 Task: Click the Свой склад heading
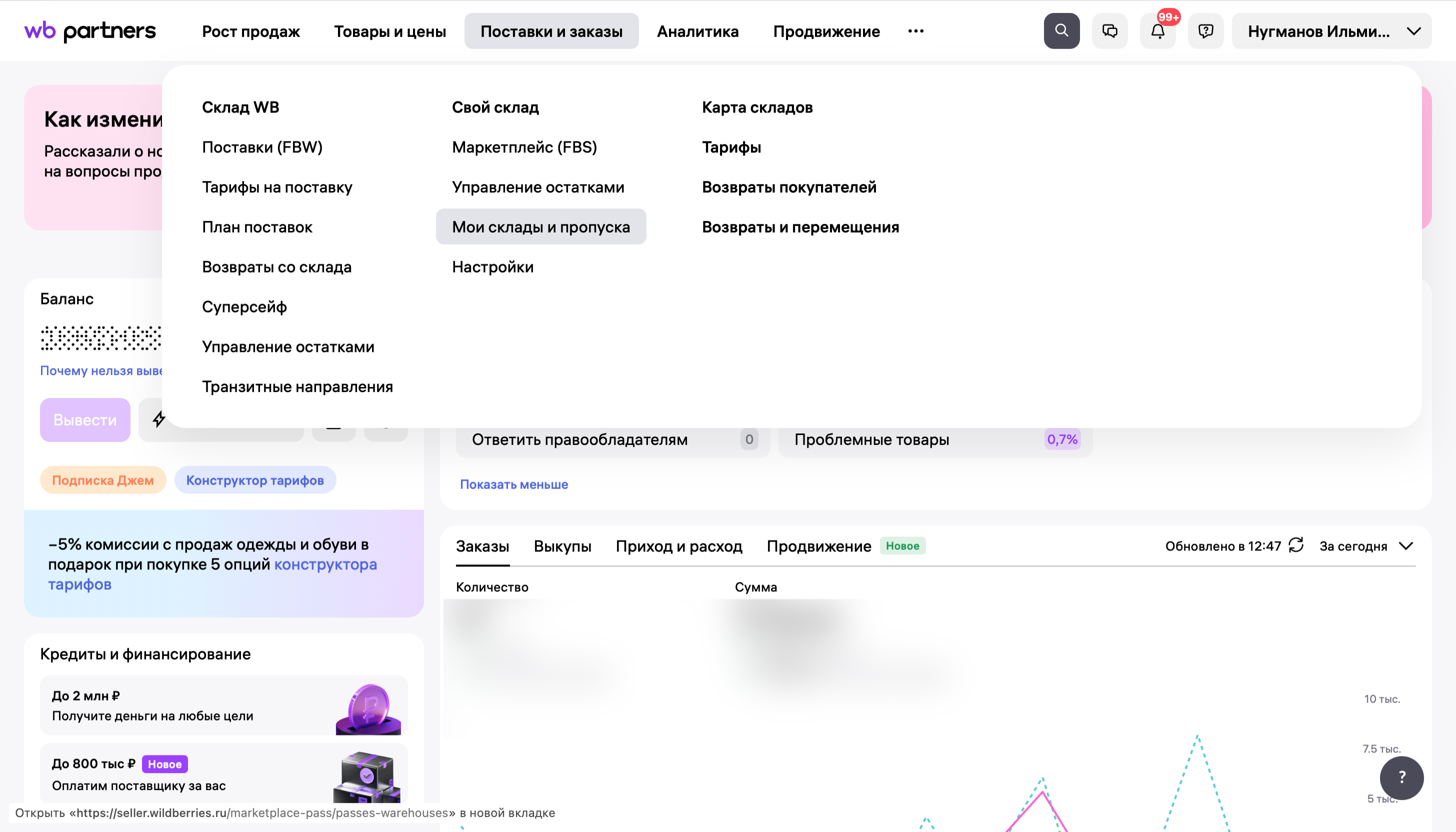tap(495, 107)
